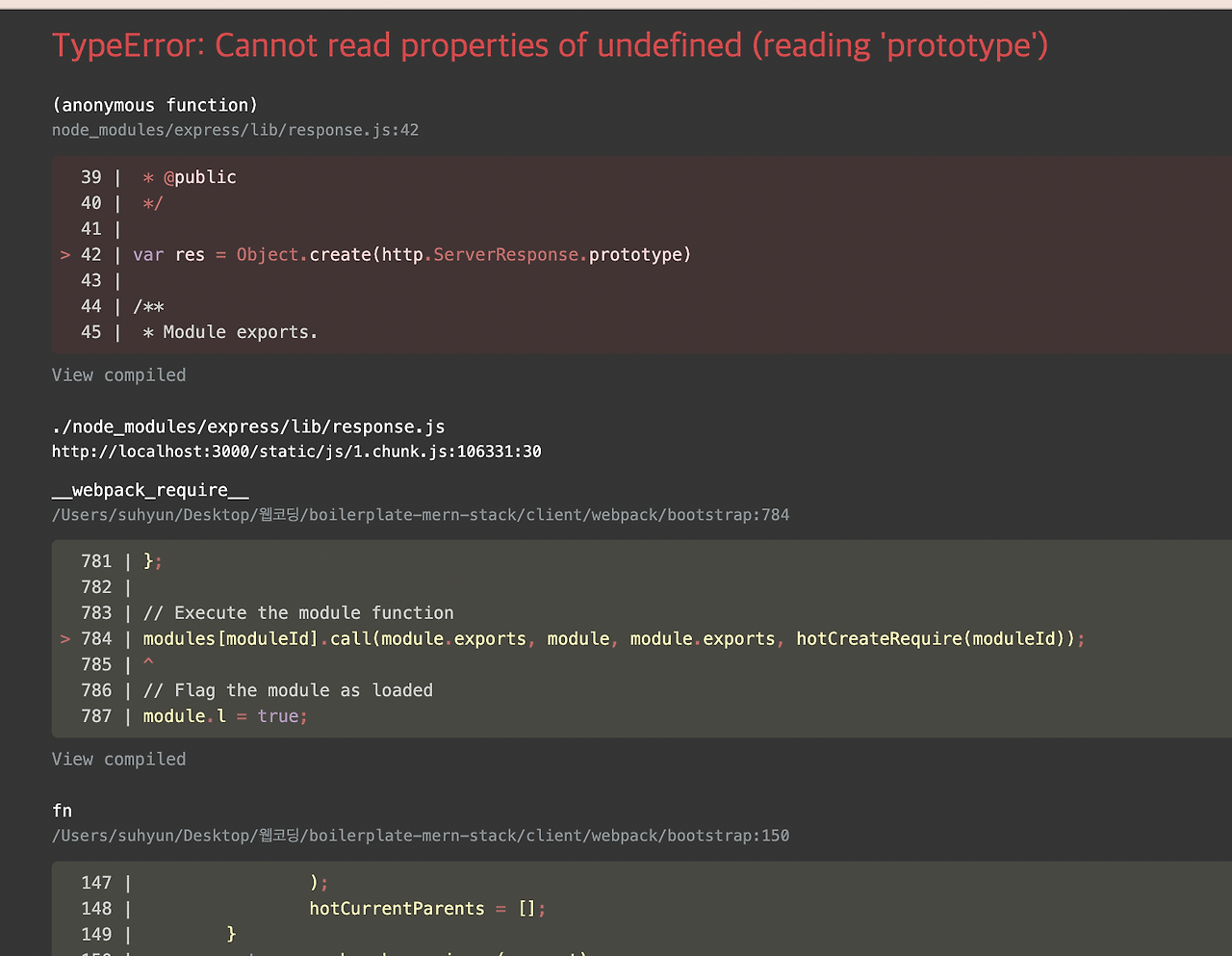
Task: Click the TypeError heading text
Action: 550,44
